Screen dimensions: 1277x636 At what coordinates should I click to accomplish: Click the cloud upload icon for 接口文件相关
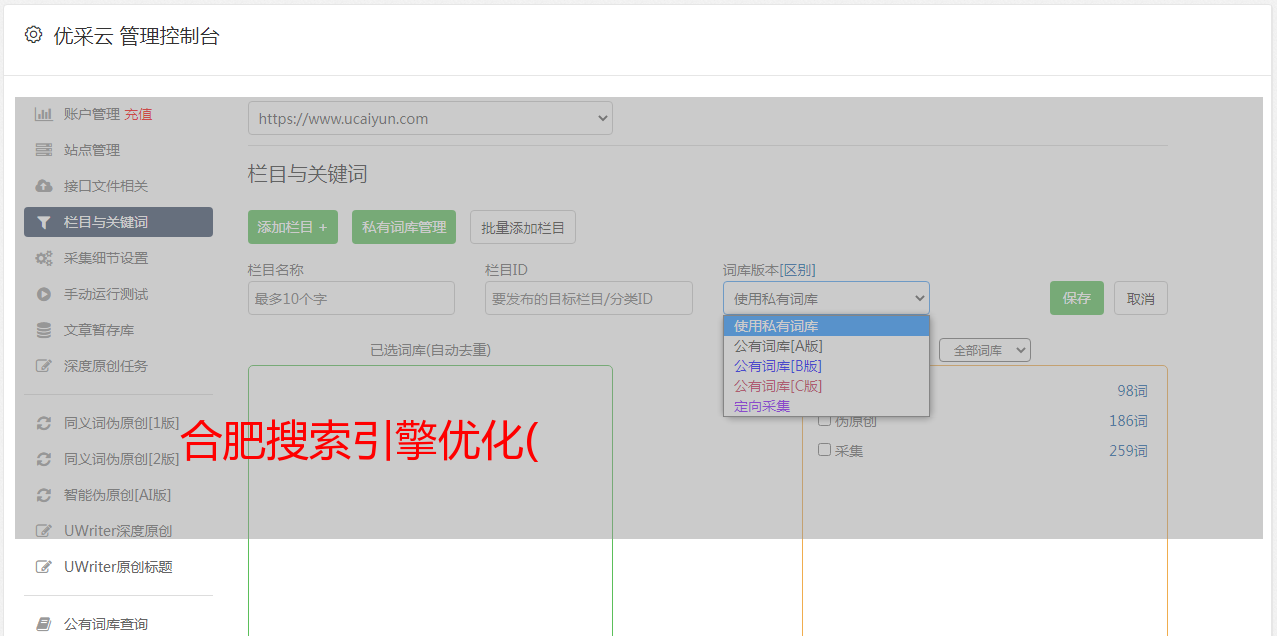pyautogui.click(x=43, y=186)
